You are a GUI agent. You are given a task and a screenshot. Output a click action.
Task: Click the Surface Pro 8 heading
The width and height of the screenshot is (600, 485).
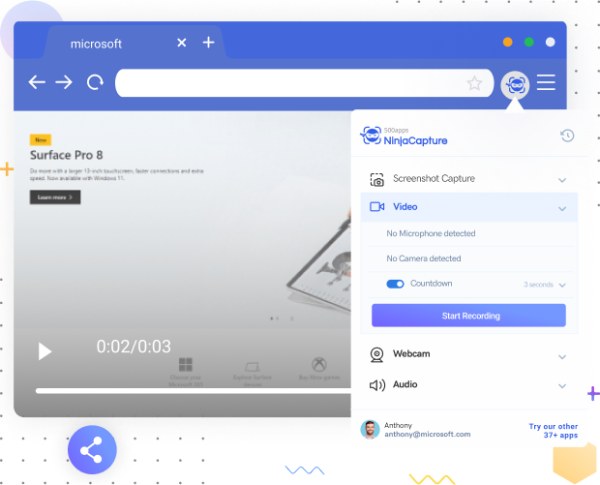tap(66, 155)
